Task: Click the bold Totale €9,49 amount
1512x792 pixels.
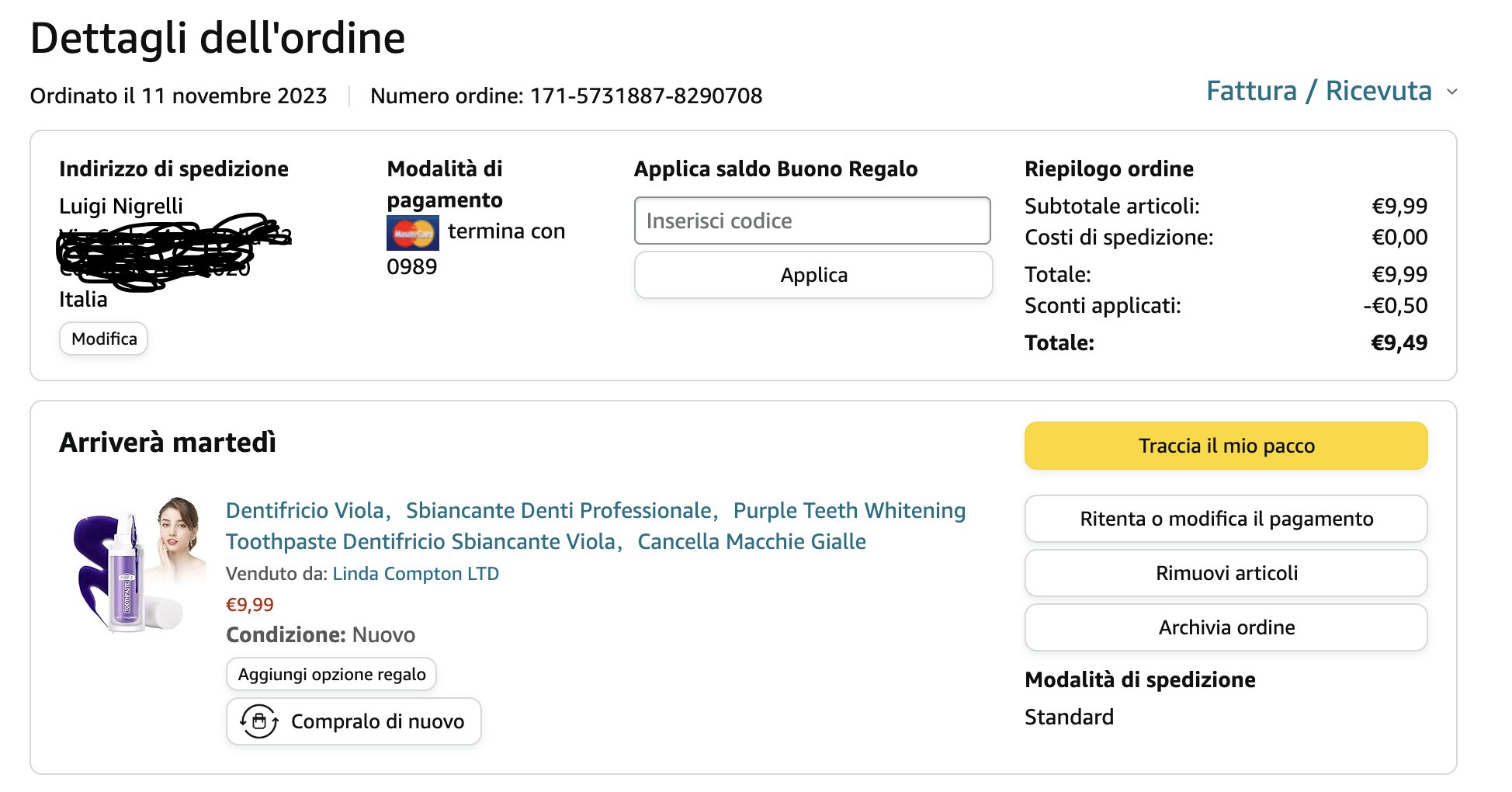Action: tap(1399, 343)
